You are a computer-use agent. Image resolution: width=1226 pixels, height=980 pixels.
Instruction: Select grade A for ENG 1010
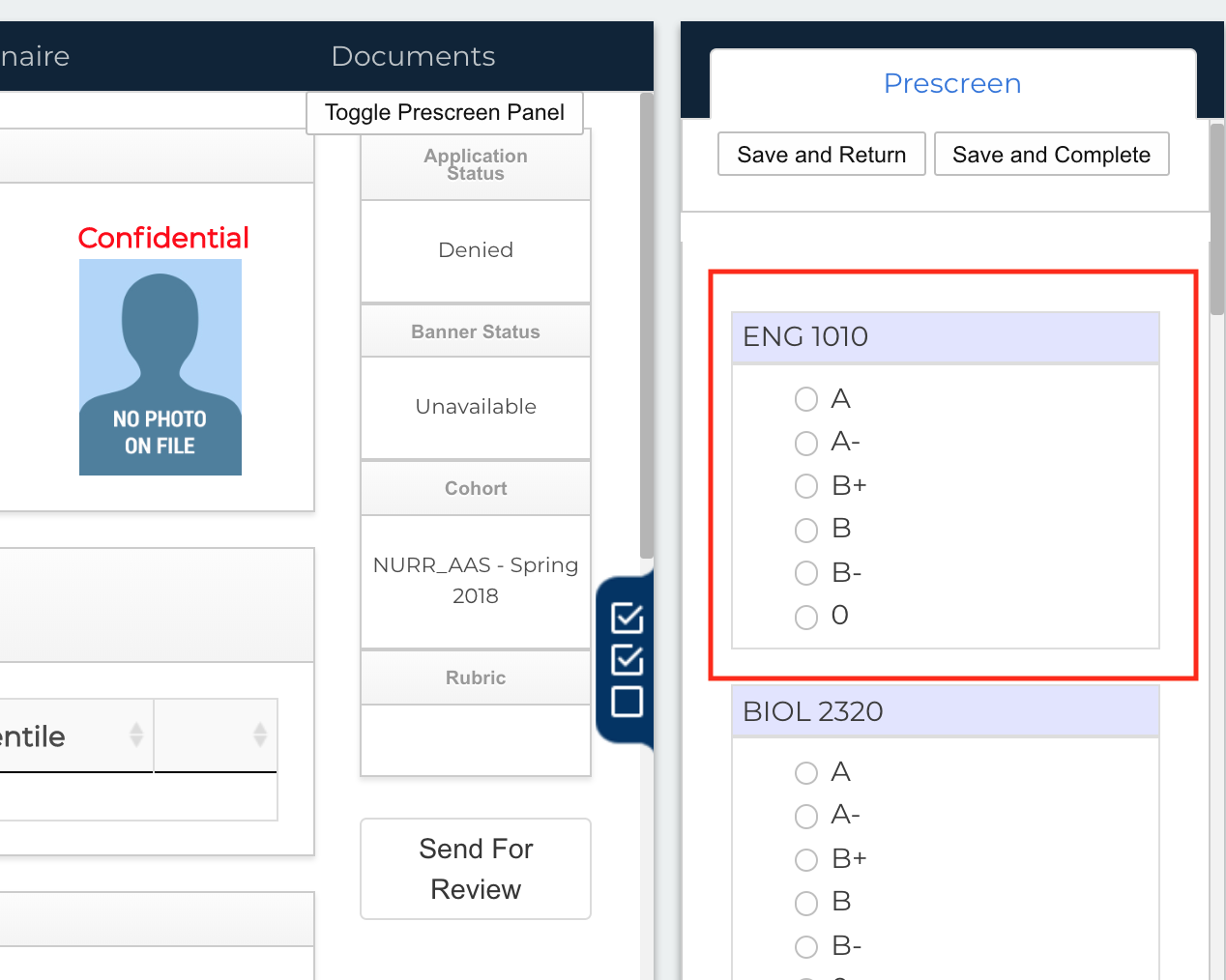pos(806,399)
